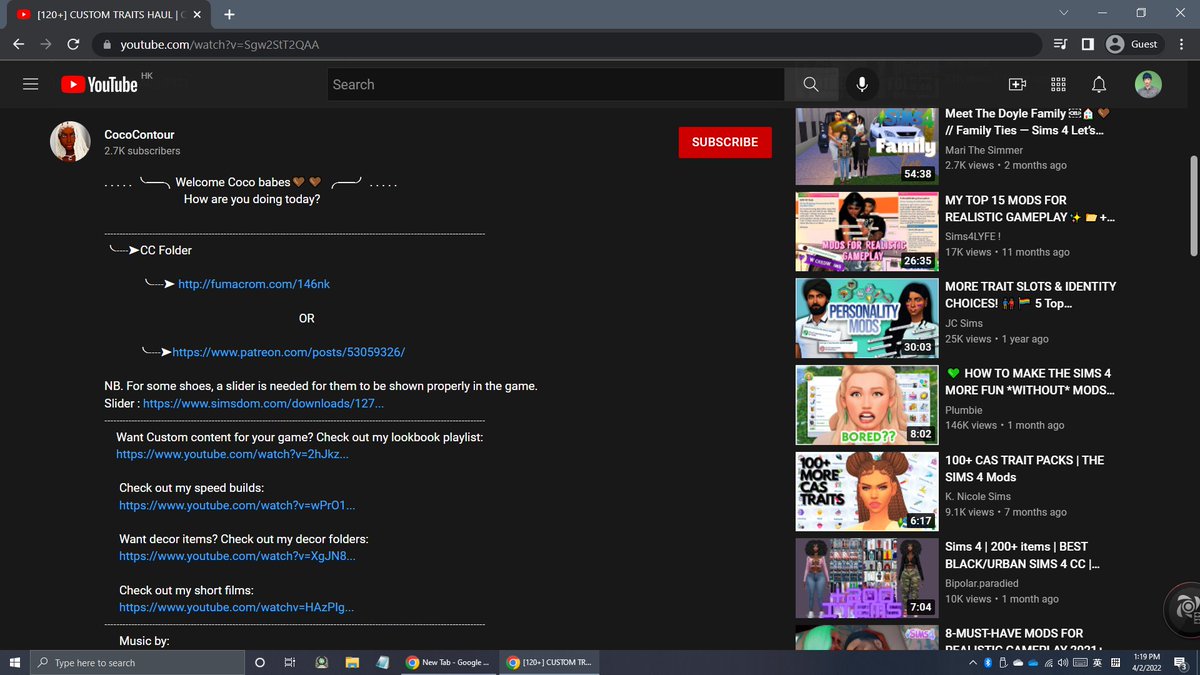This screenshot has height=675, width=1200.
Task: Open Meet The Doyle Family video thumbnail
Action: point(866,145)
